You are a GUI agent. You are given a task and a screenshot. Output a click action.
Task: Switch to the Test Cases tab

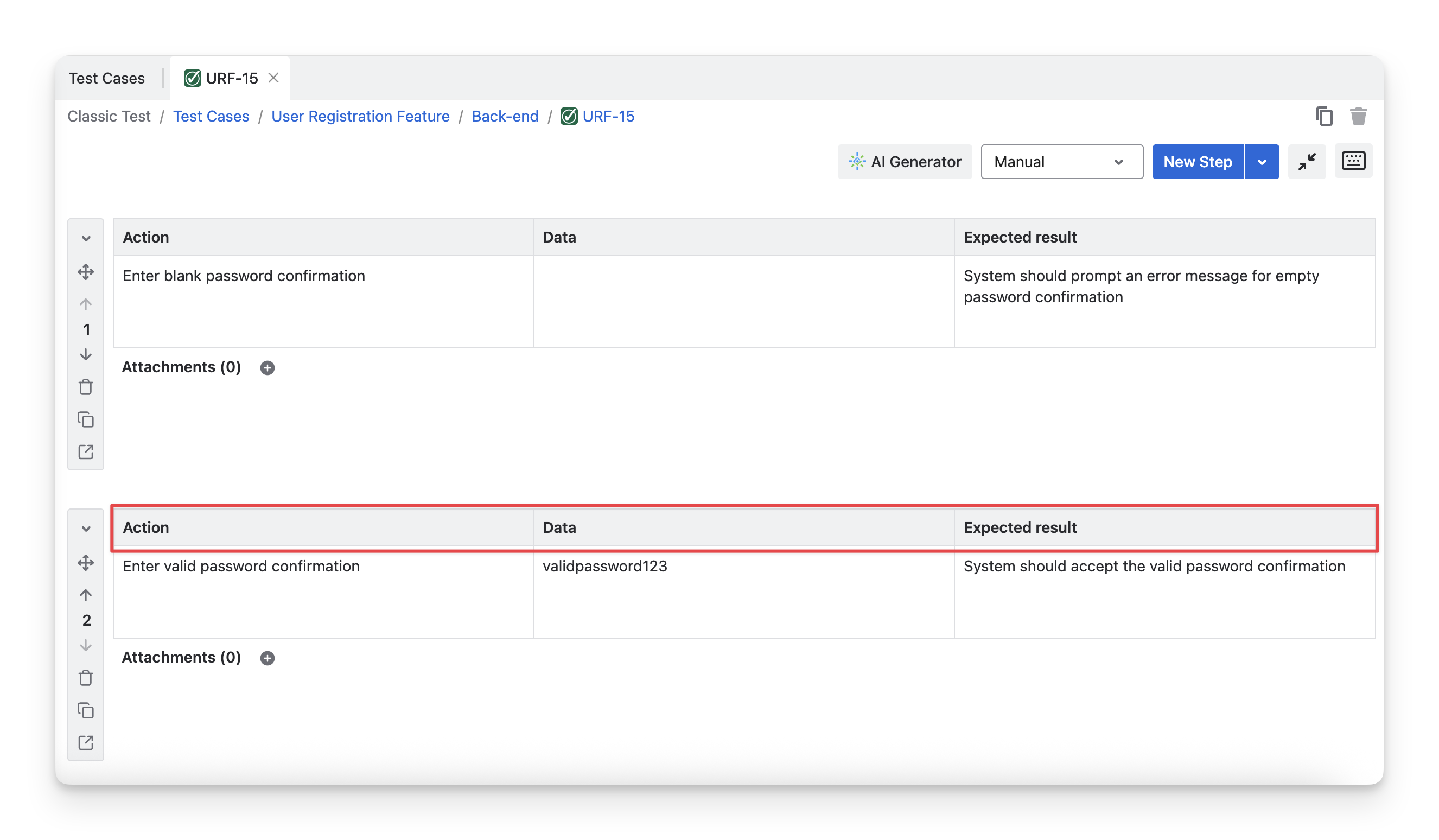pyautogui.click(x=107, y=78)
